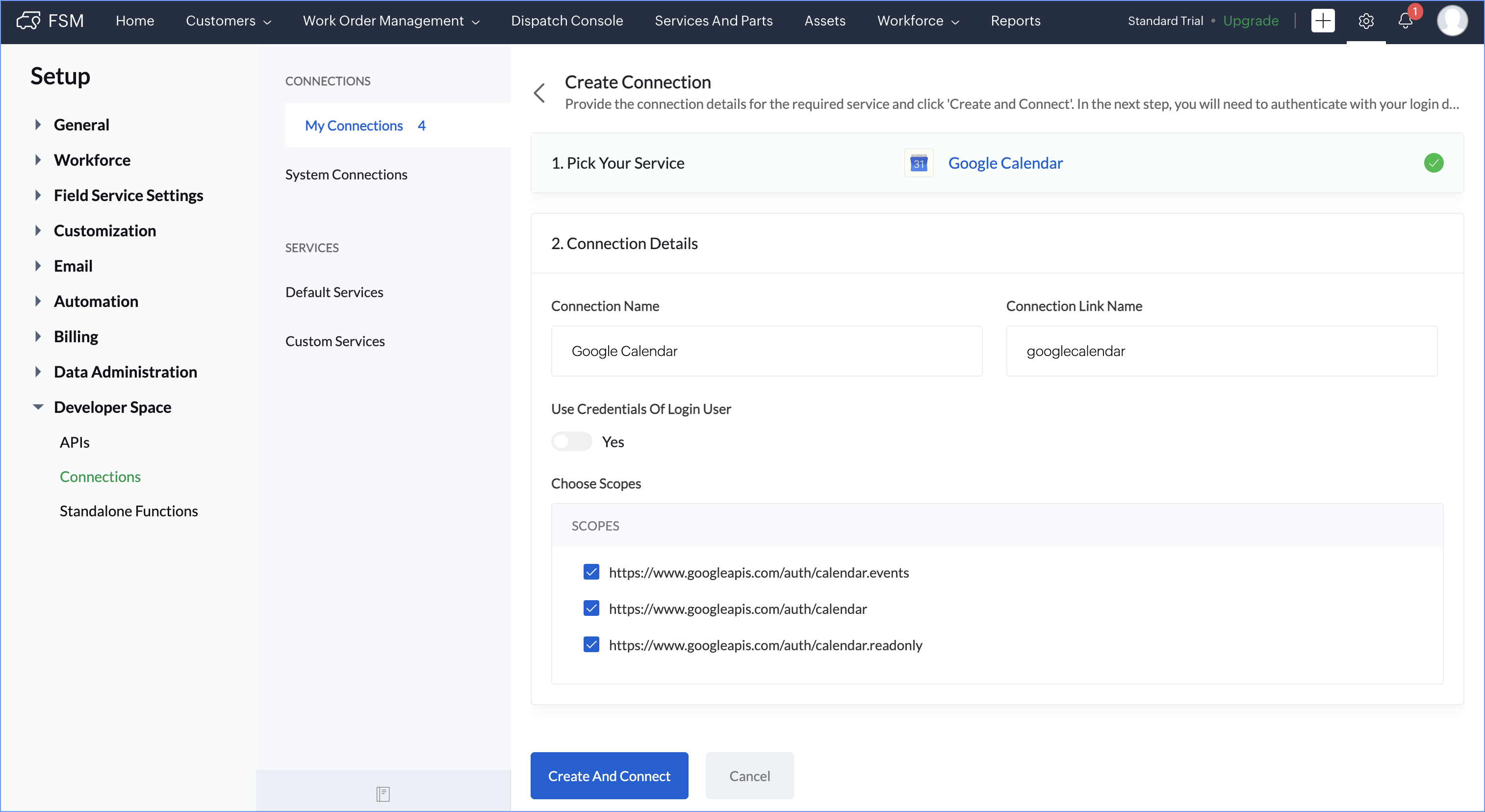Open the setup gear icon
The image size is (1485, 812).
pos(1366,21)
